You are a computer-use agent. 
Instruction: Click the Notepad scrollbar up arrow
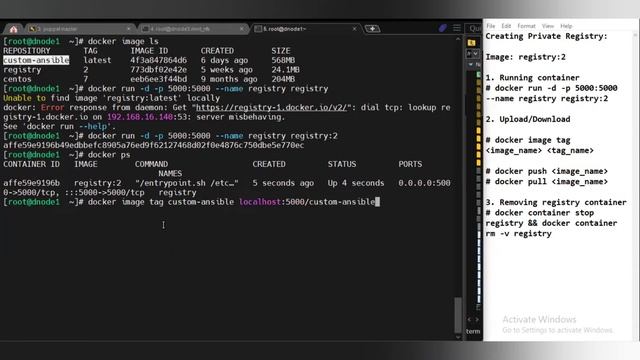(x=635, y=36)
